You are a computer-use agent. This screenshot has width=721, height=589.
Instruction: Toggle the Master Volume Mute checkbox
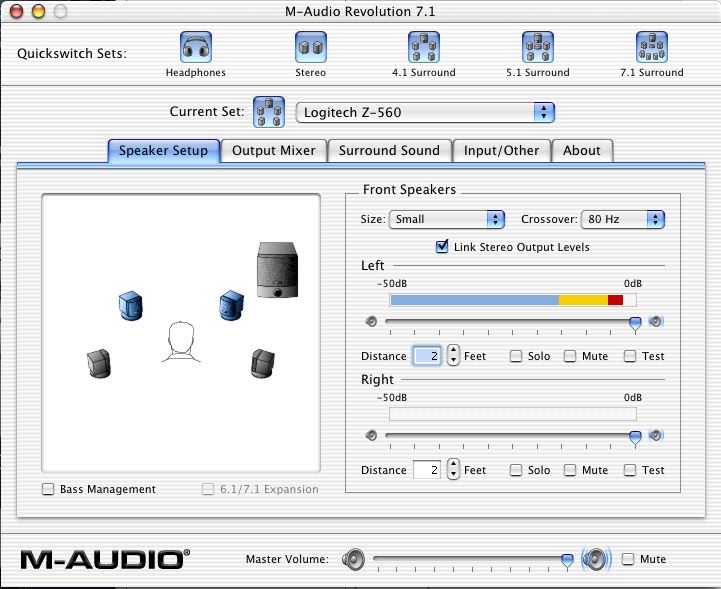pos(628,559)
